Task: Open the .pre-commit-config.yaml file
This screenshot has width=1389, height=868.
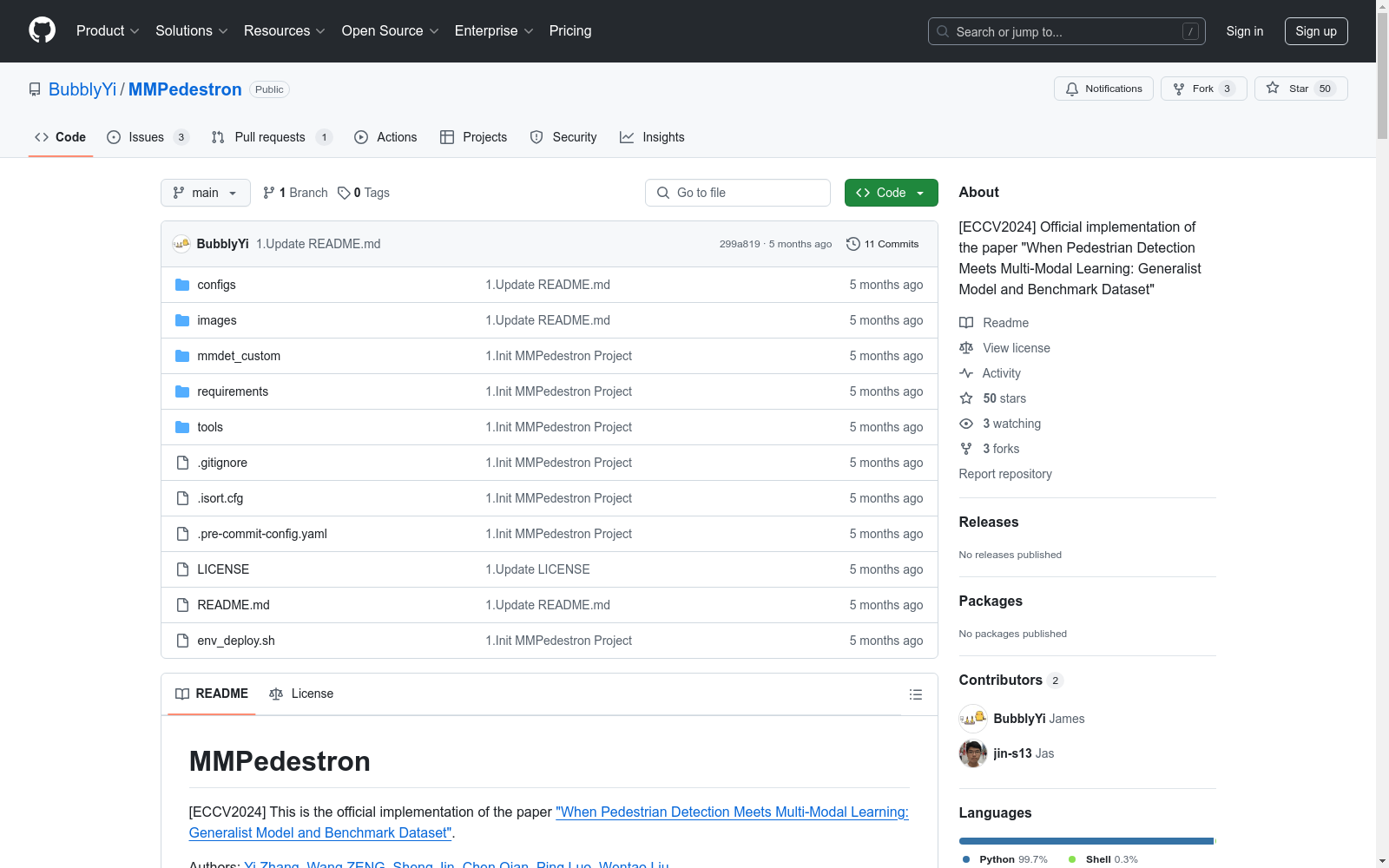Action: 262,534
